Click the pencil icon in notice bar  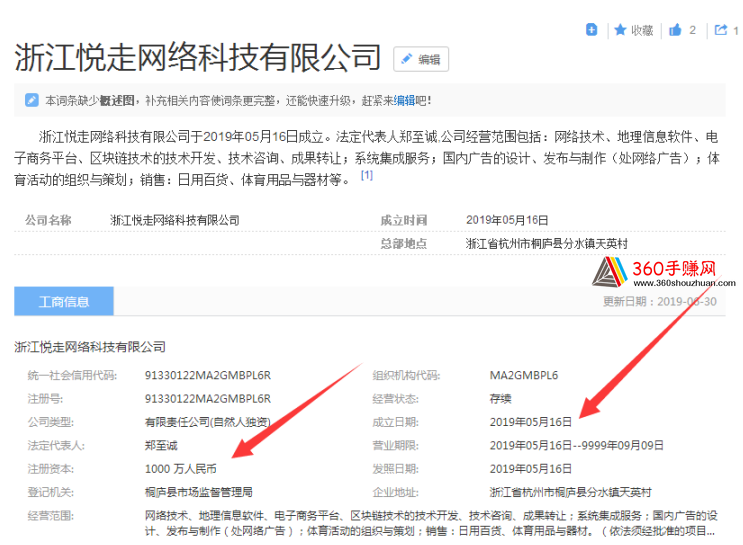coord(32,100)
